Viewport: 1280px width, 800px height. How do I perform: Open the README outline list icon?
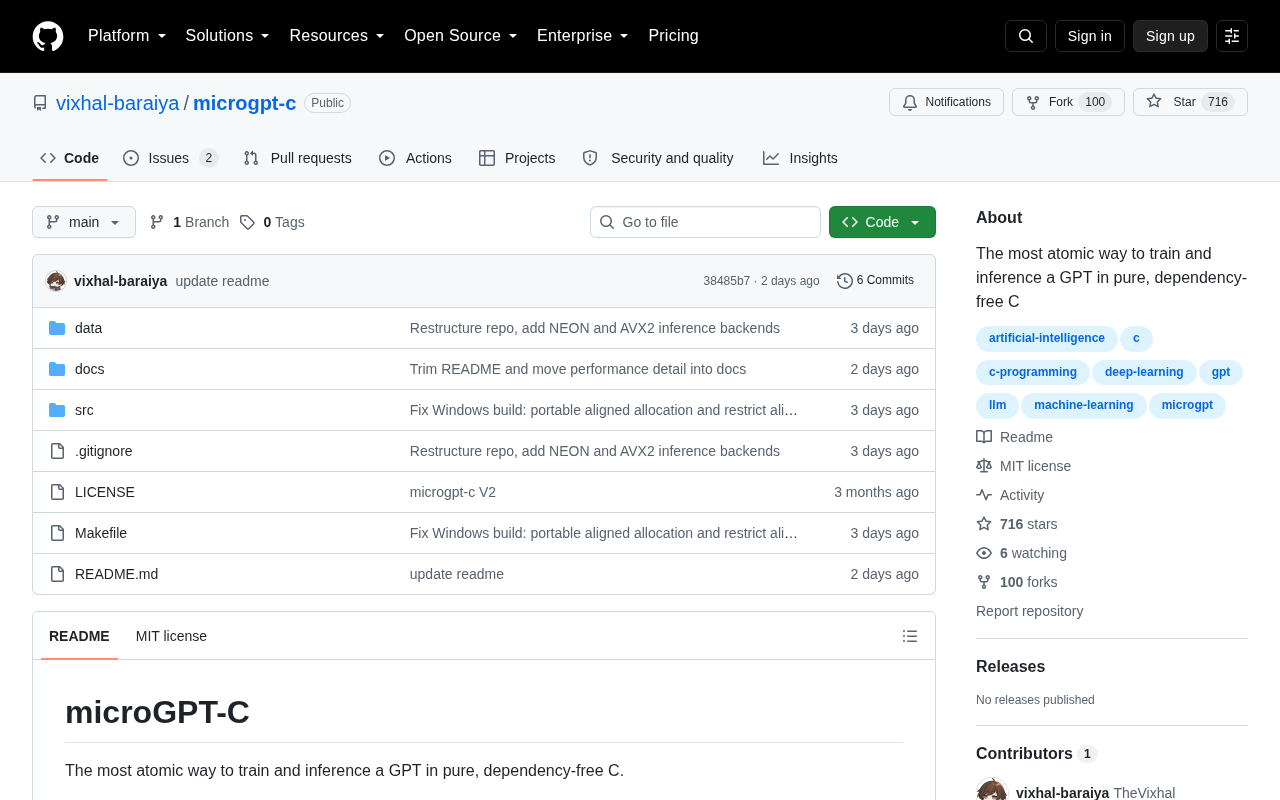tap(910, 636)
